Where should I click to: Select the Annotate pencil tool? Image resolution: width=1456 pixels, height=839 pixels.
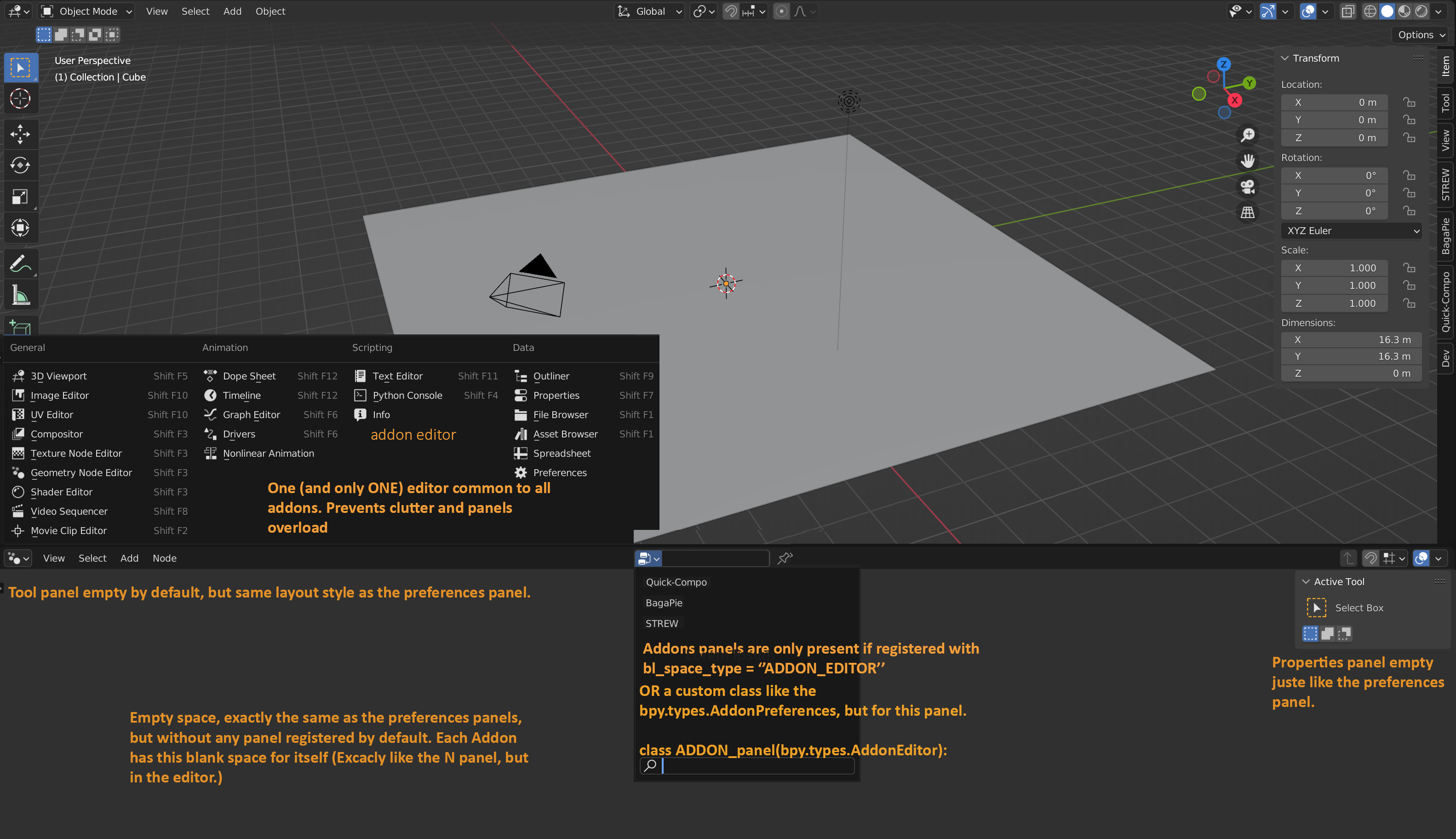coord(21,264)
